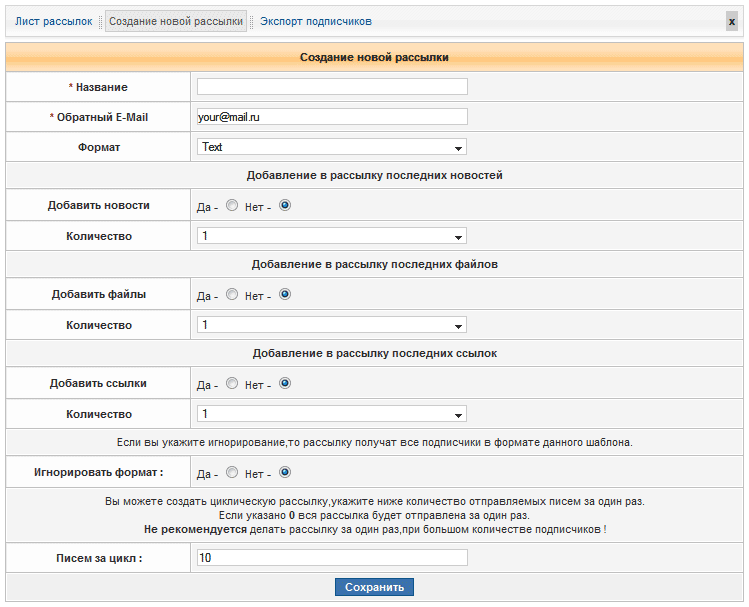Image resolution: width=749 pixels, height=607 pixels.
Task: Select Нет for Добавить новости
Action: coord(284,206)
